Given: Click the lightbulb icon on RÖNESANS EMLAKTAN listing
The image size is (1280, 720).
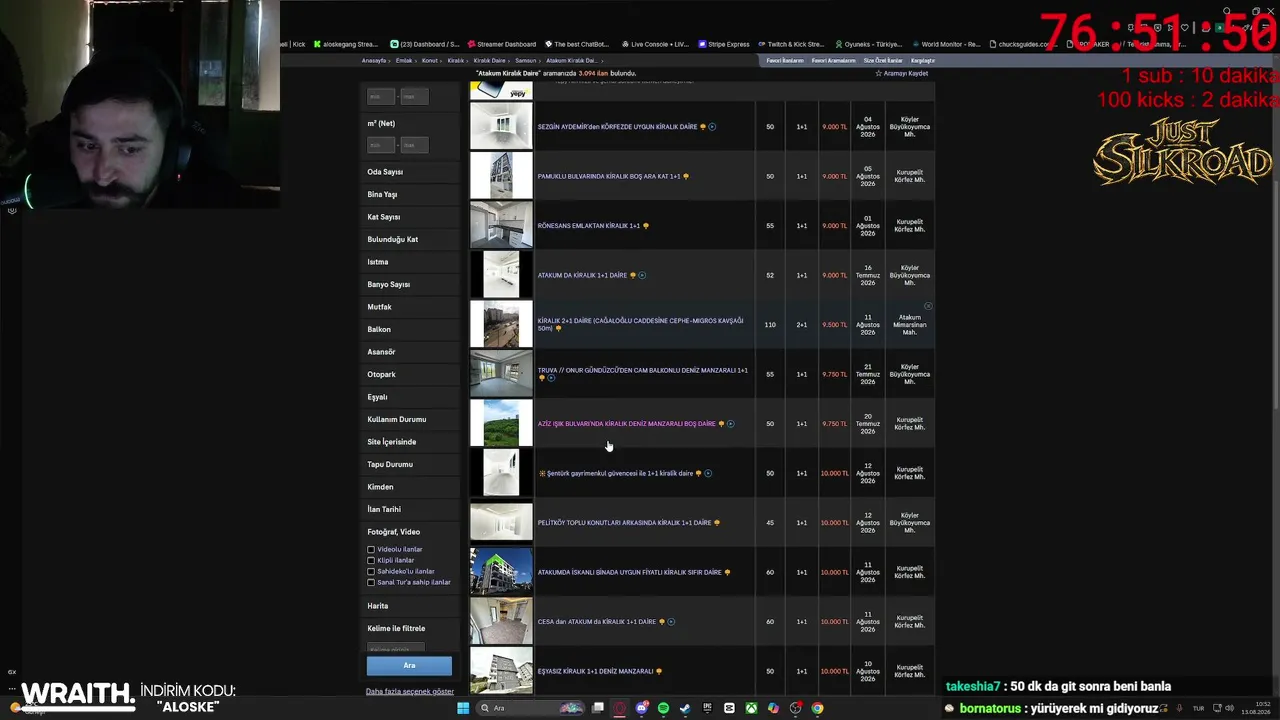Looking at the screenshot, I should tap(646, 226).
